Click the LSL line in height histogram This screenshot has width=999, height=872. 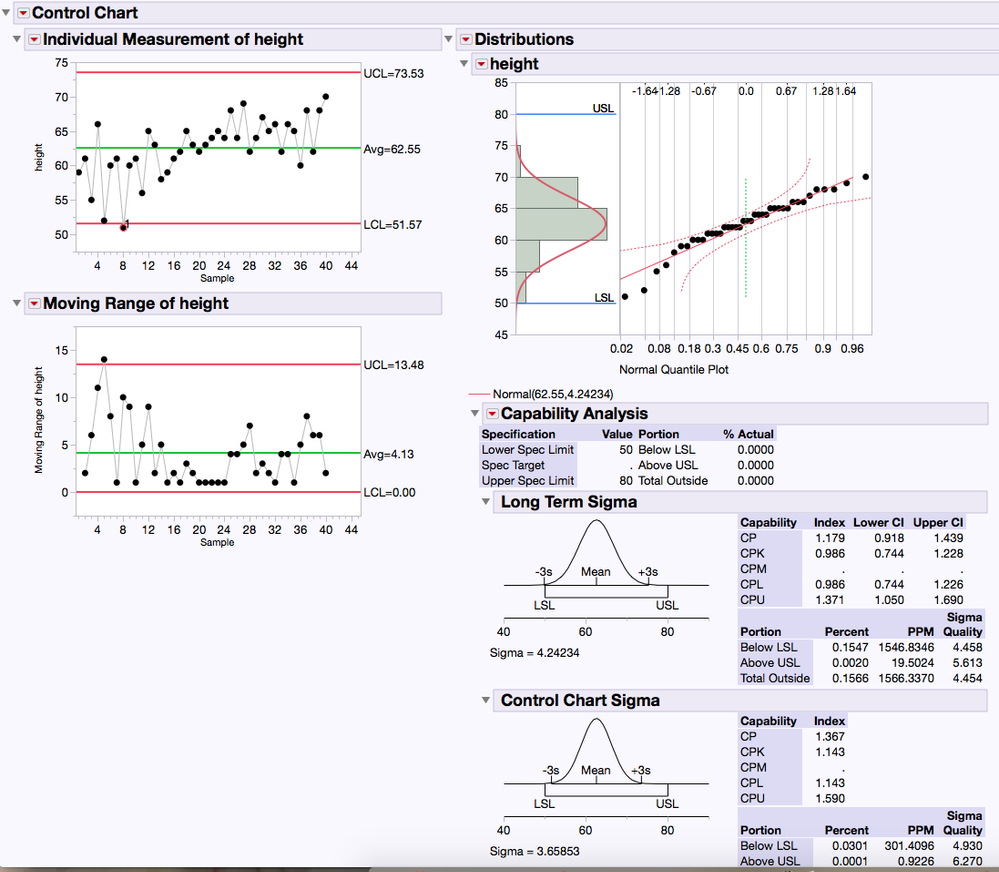(565, 303)
